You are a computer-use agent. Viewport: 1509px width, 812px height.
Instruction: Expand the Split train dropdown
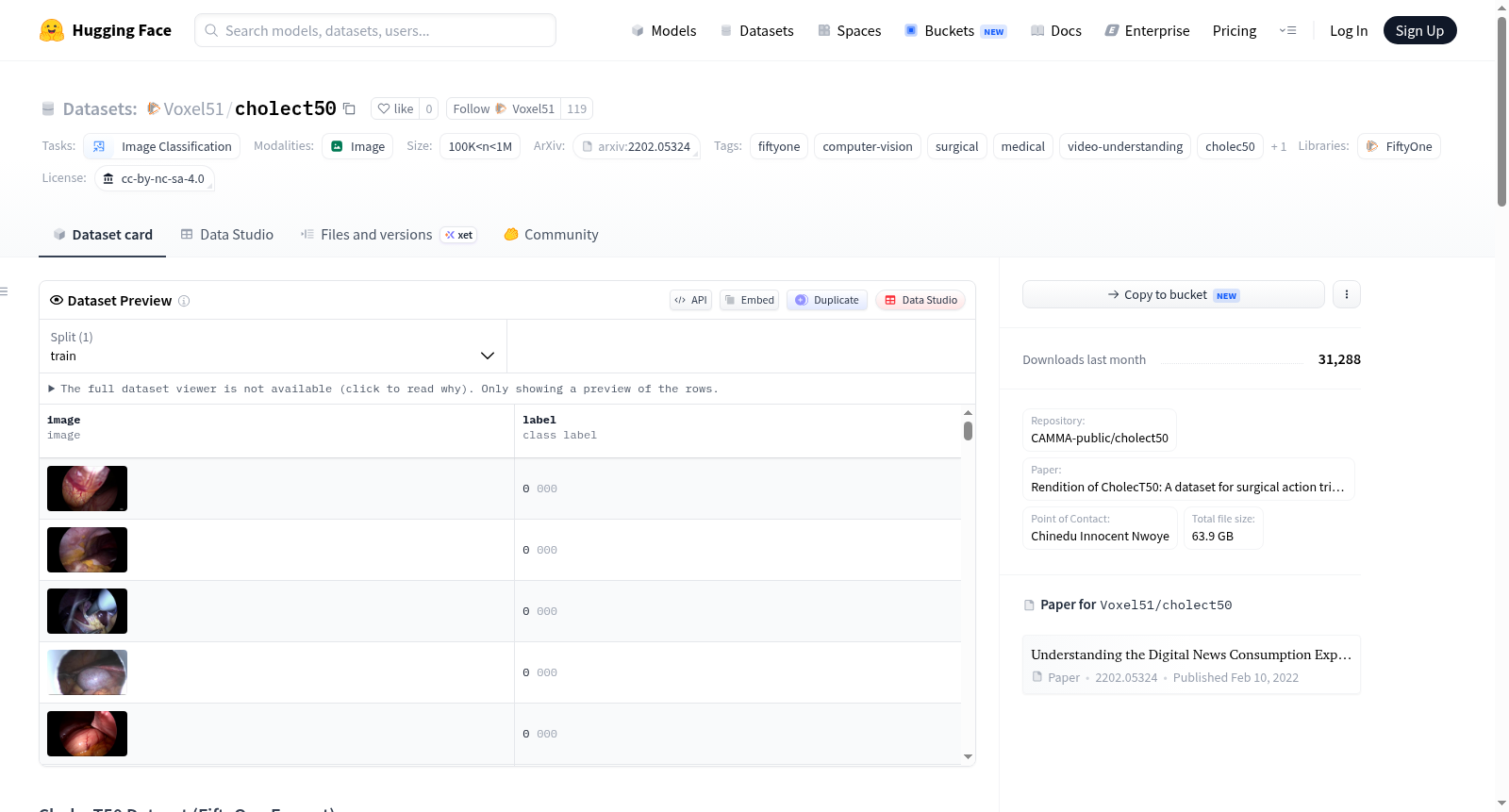click(x=273, y=346)
